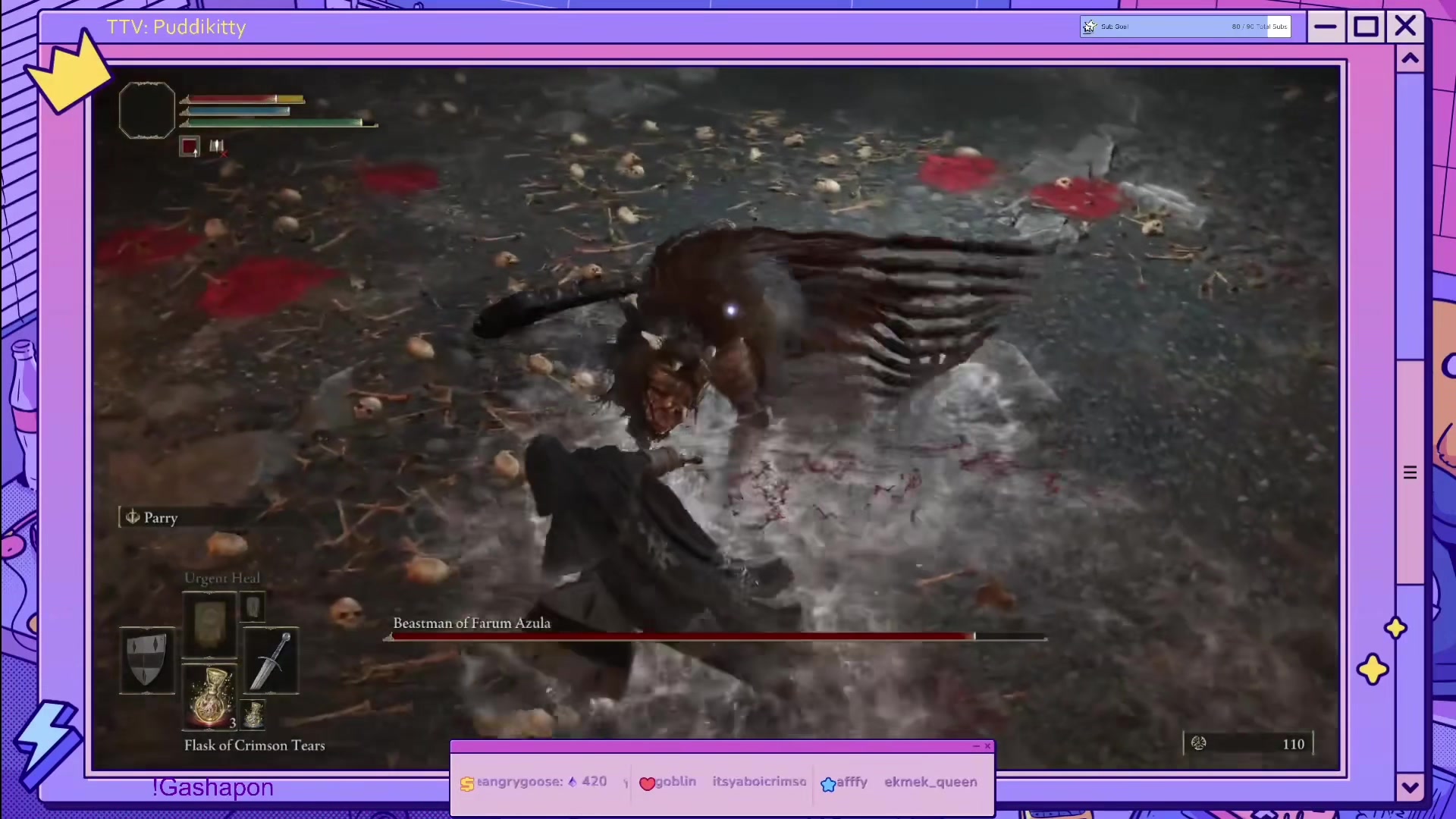The height and width of the screenshot is (819, 1456).
Task: Click the gold dollar icon in ticker
Action: point(467,783)
